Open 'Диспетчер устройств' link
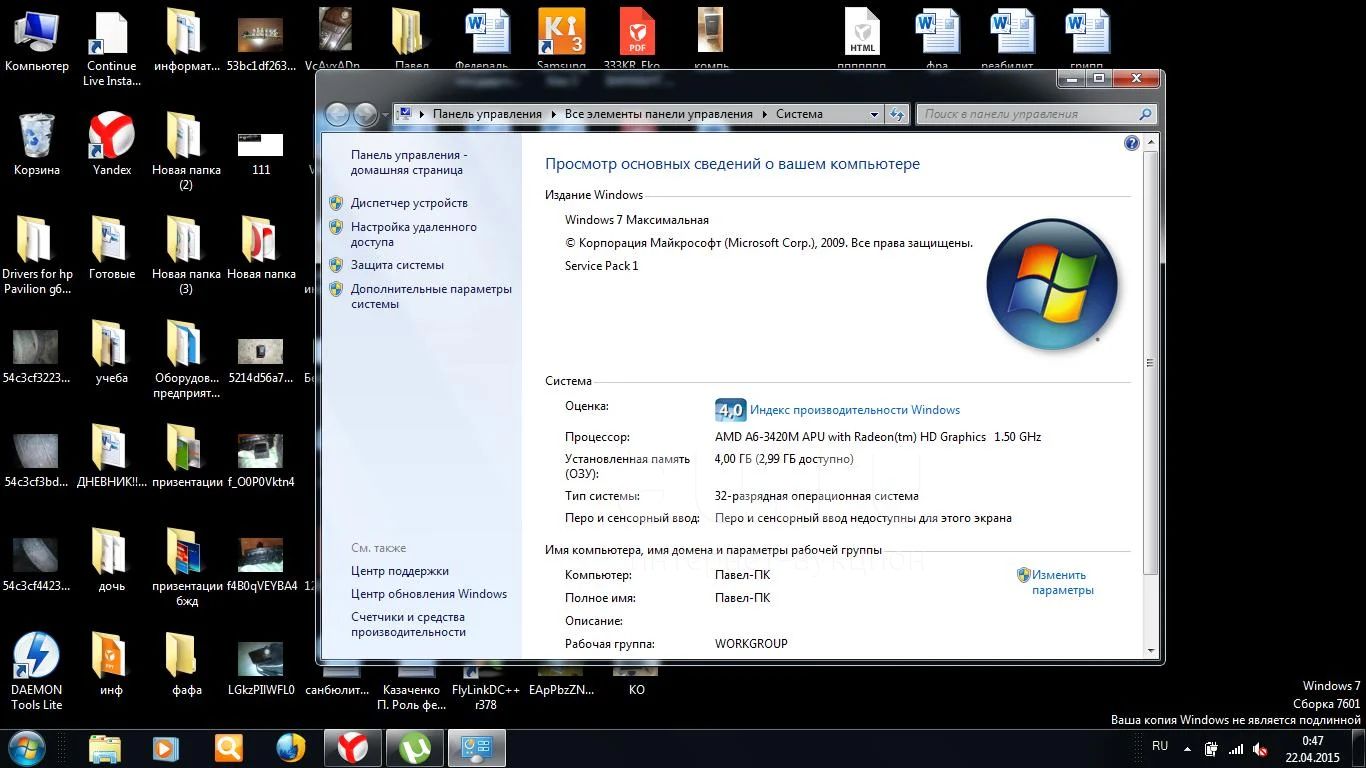The width and height of the screenshot is (1366, 768). click(409, 203)
